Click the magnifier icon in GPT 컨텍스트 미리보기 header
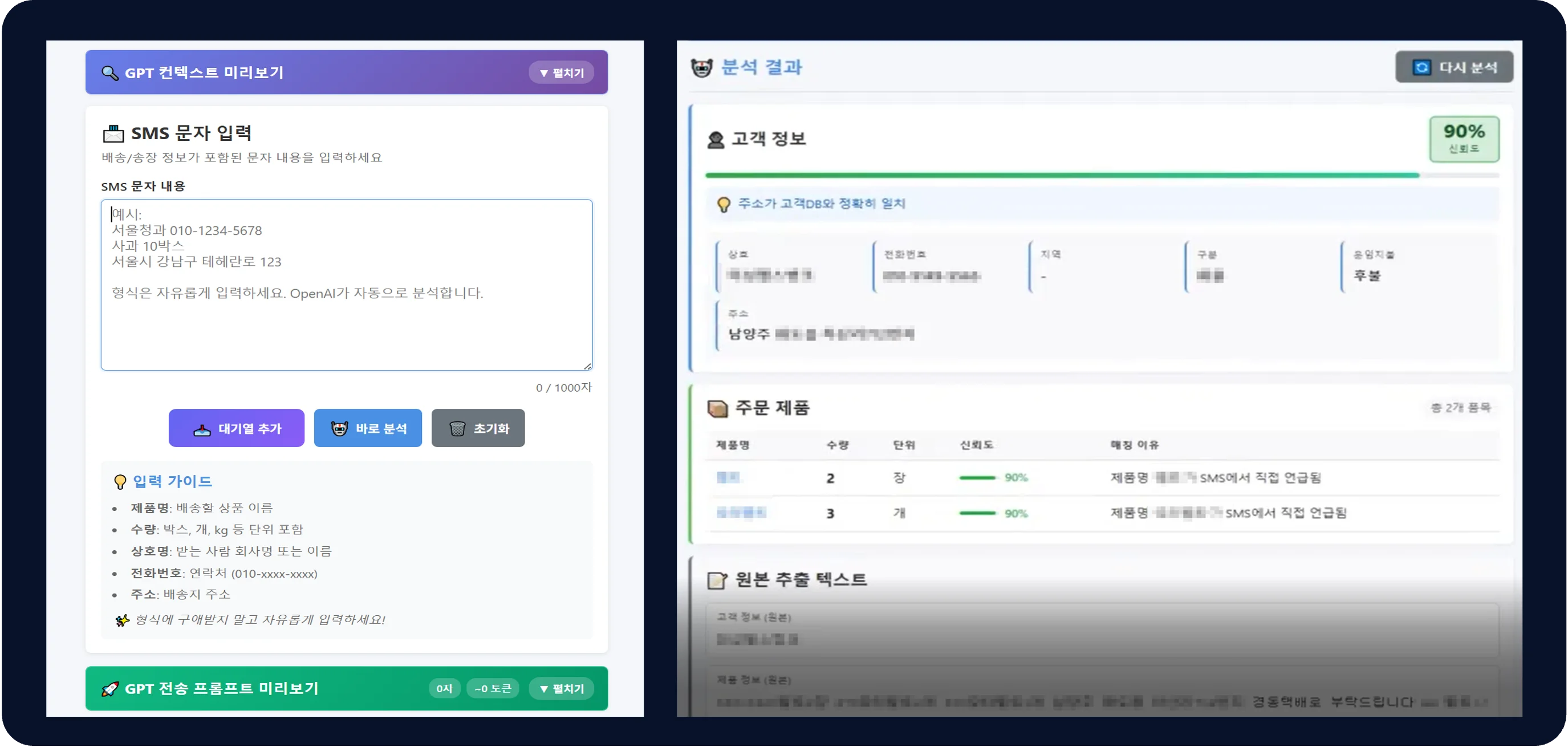 (109, 73)
